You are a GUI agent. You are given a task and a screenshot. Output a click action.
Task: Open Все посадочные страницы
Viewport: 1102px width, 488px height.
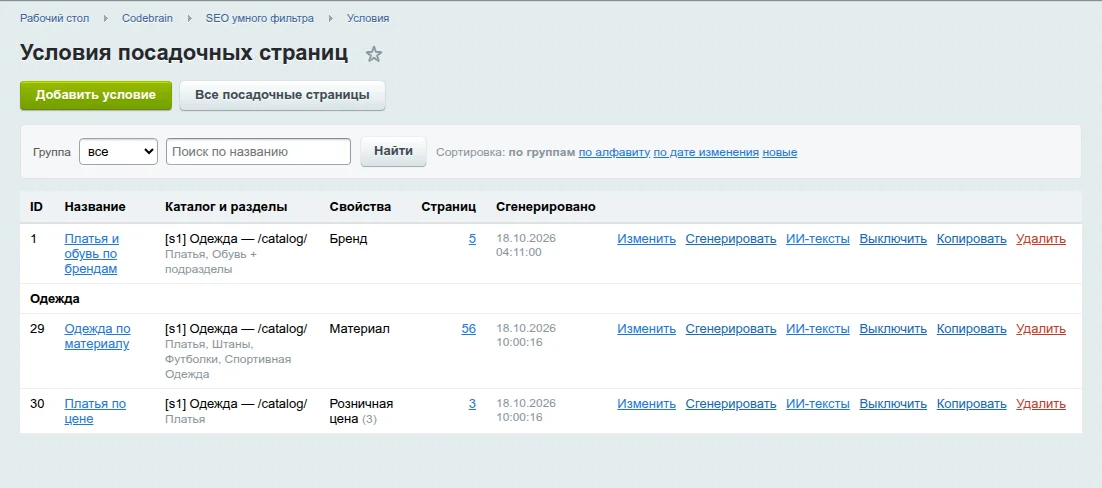(282, 95)
